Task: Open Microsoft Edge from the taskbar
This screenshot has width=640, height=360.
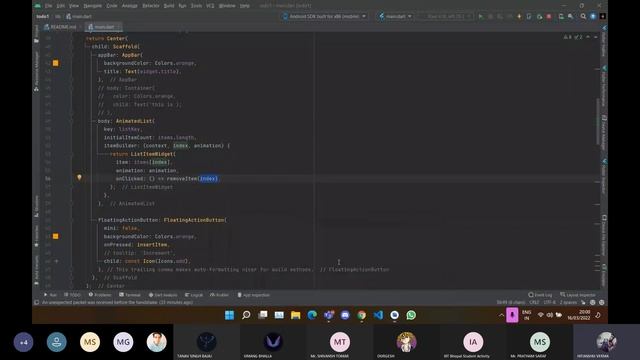Action: [x=312, y=315]
